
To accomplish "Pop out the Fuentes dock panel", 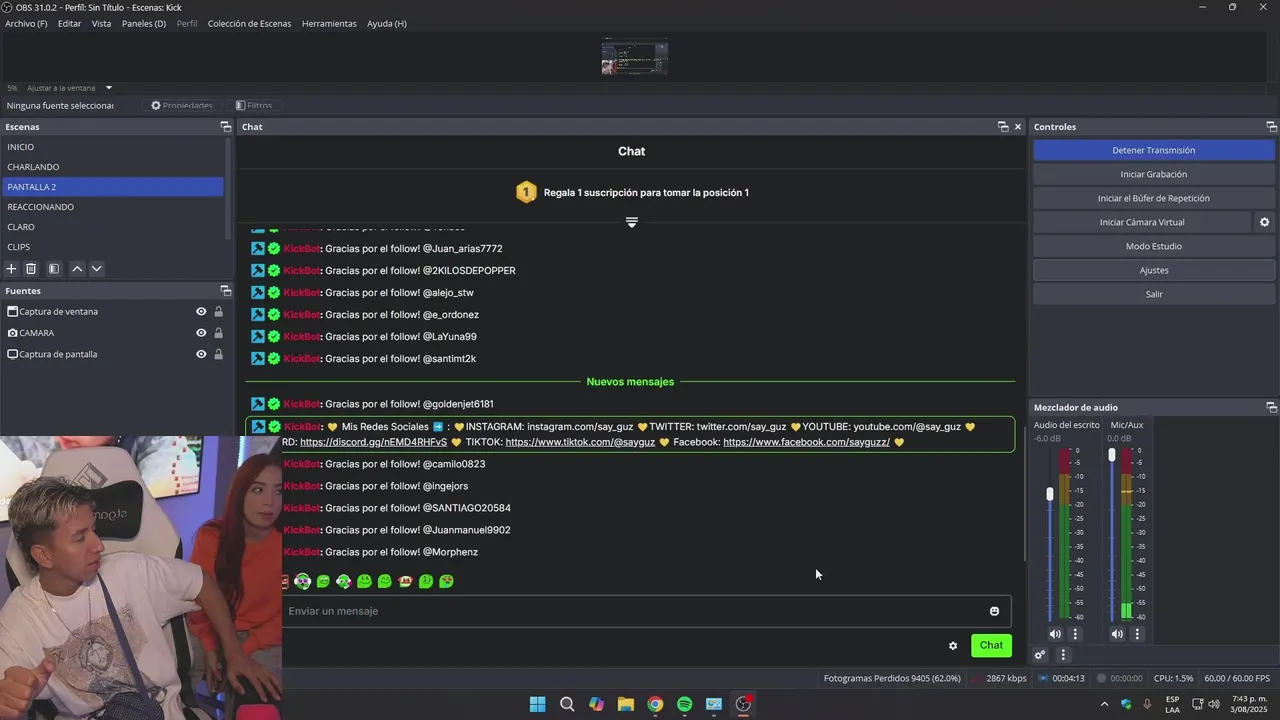I will (226, 291).
